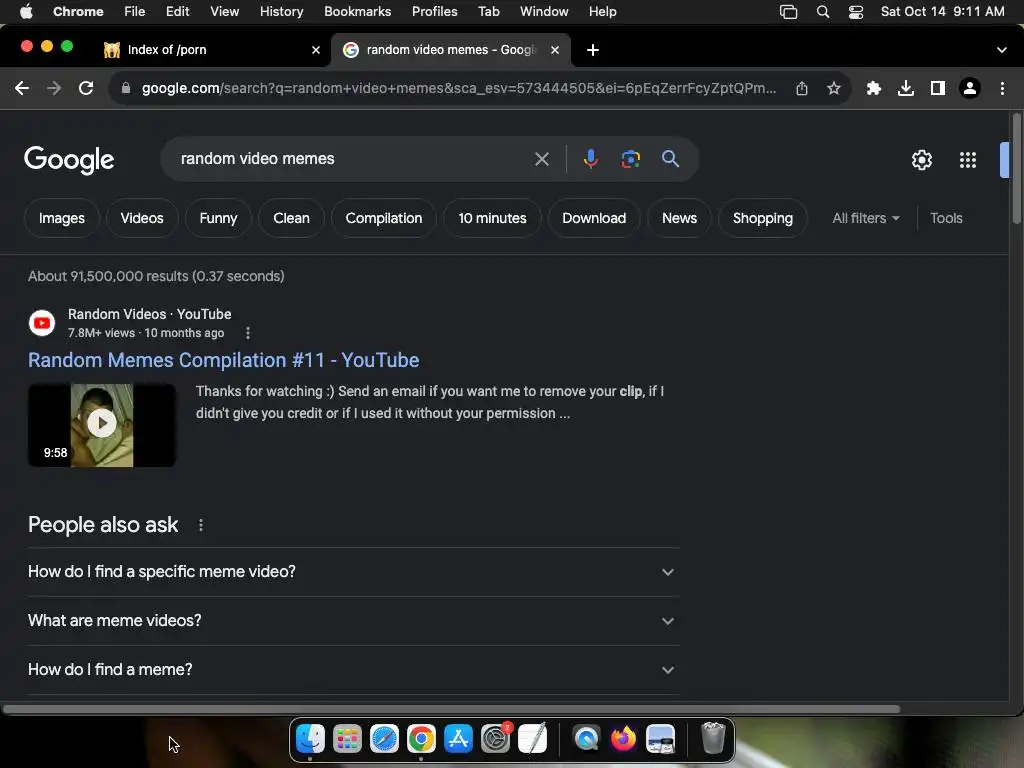
Task: Apply the Compilation filter chip
Action: pos(383,218)
